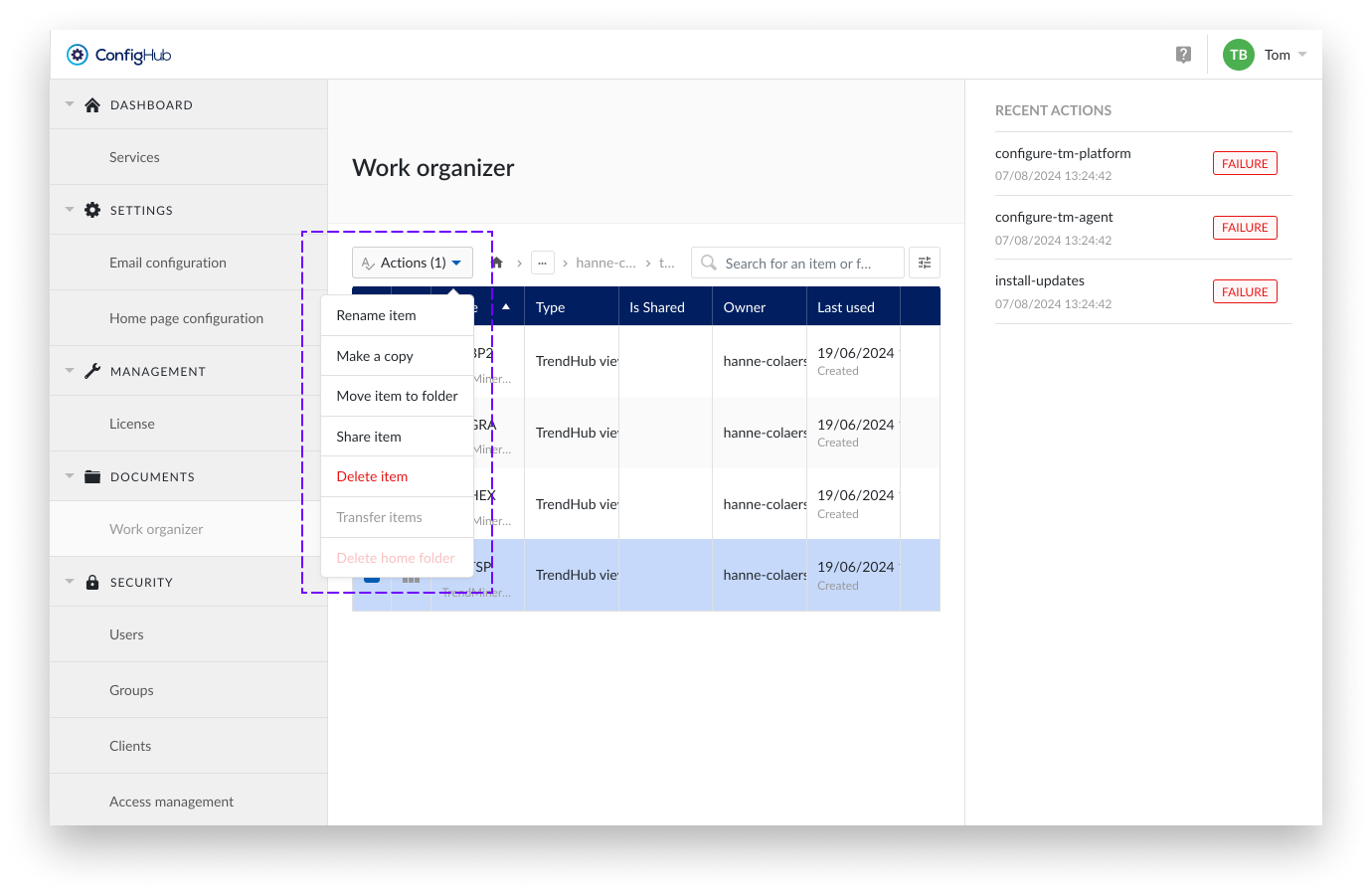Uncheck the selected highlighted row checkbox
This screenshot has height=895, width=1372.
371,578
